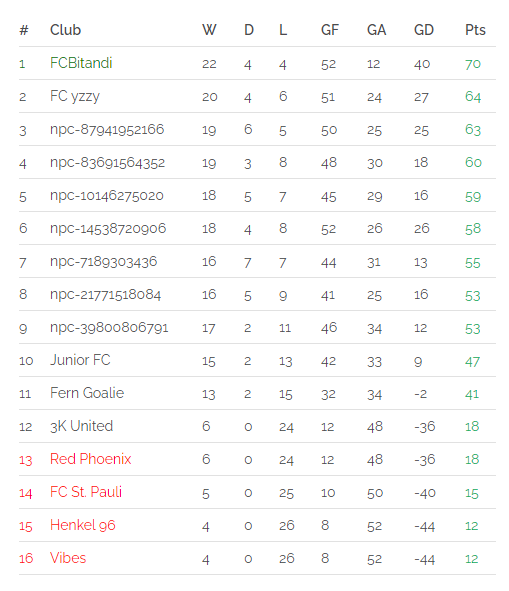This screenshot has height=591, width=509.
Task: Open npc-39800806791 in ninth place
Action: [x=109, y=327]
